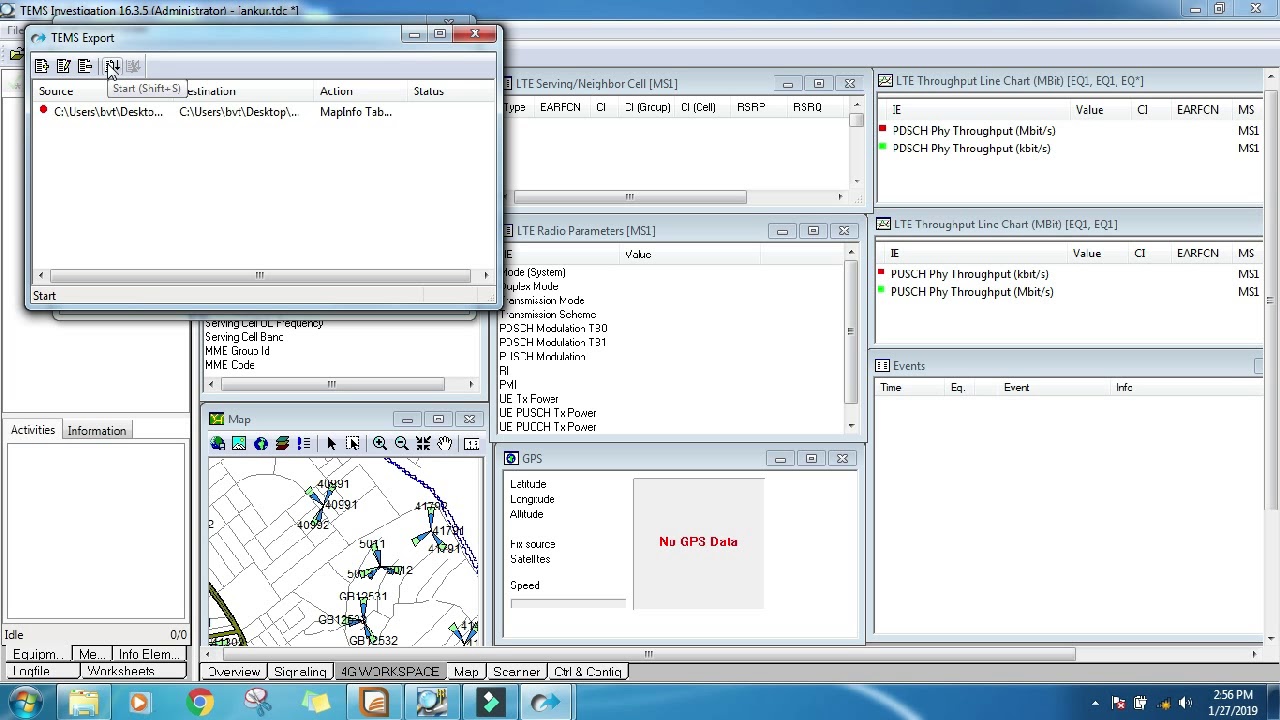This screenshot has width=1280, height=720.
Task: Select the Info Elements navigator tab
Action: 148,654
